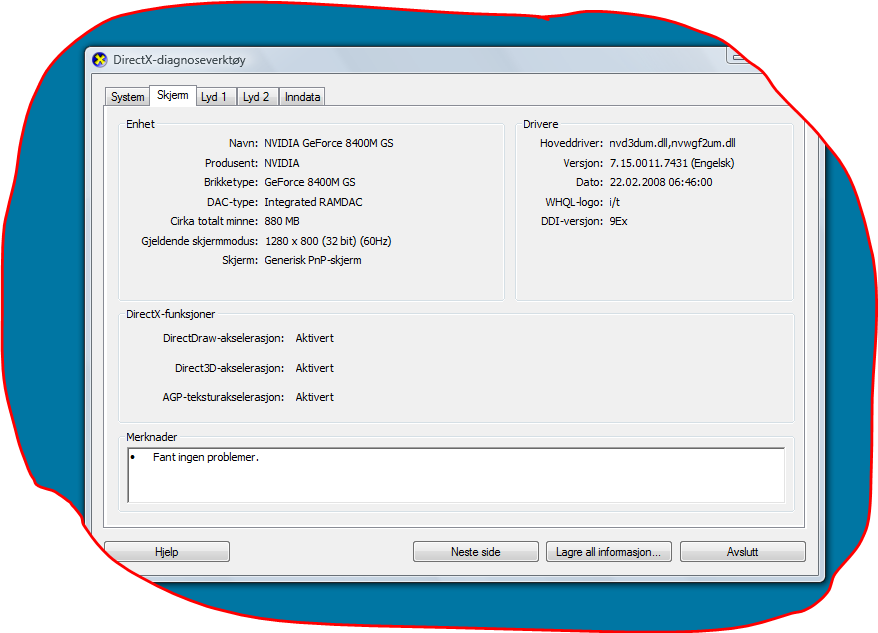Click the DirectX icon in title bar

(x=100, y=60)
